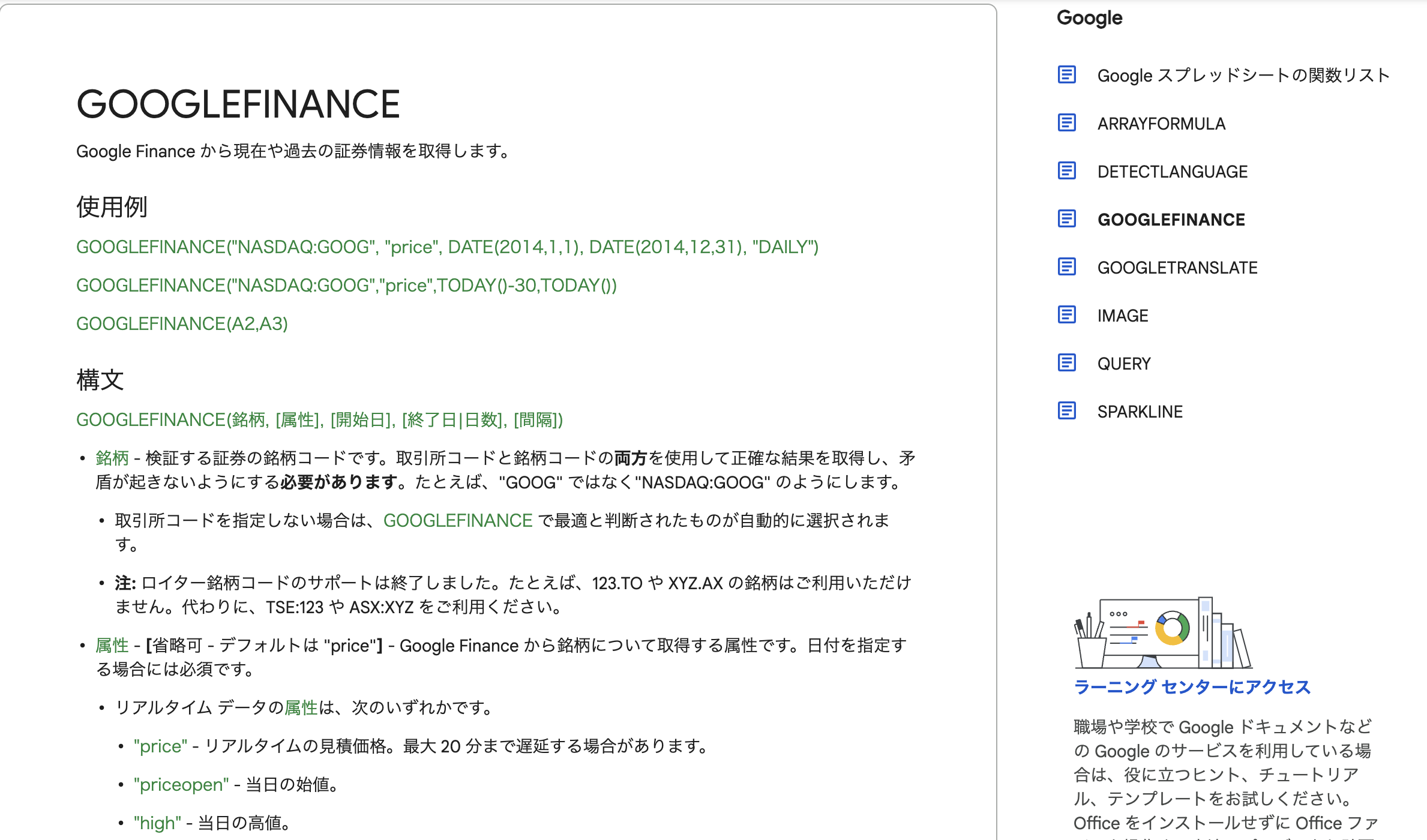Click the document icon beside SPARKLINE
Image resolution: width=1427 pixels, height=840 pixels.
pyautogui.click(x=1068, y=411)
